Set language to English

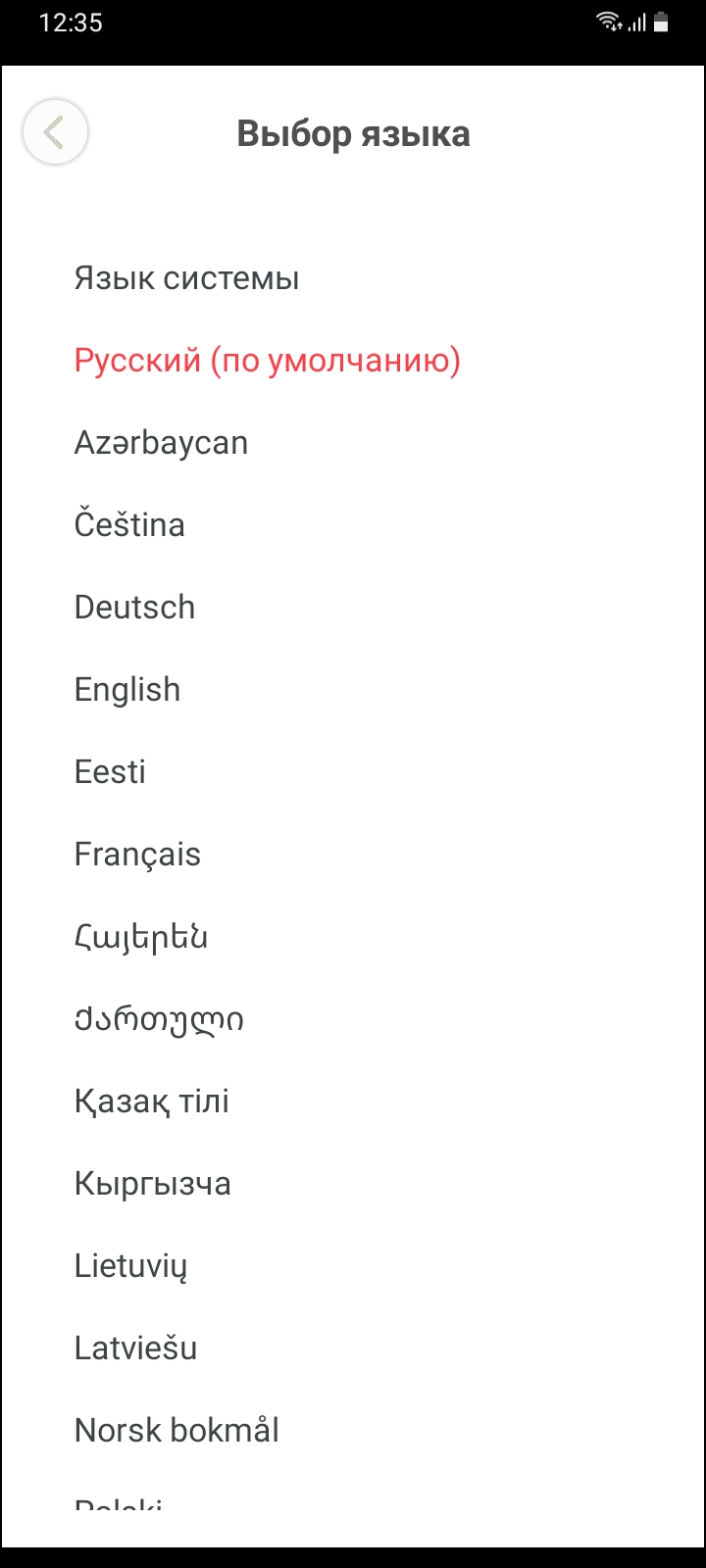[127, 690]
